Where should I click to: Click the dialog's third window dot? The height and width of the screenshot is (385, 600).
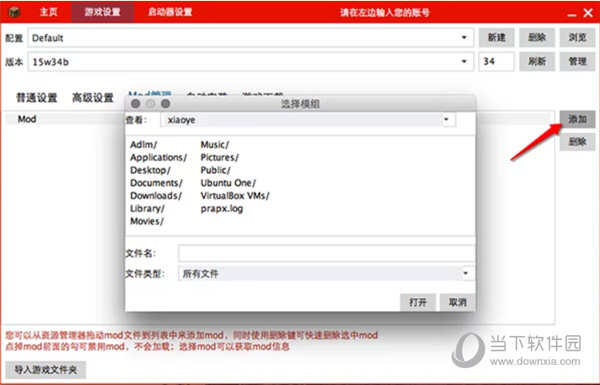pyautogui.click(x=165, y=104)
